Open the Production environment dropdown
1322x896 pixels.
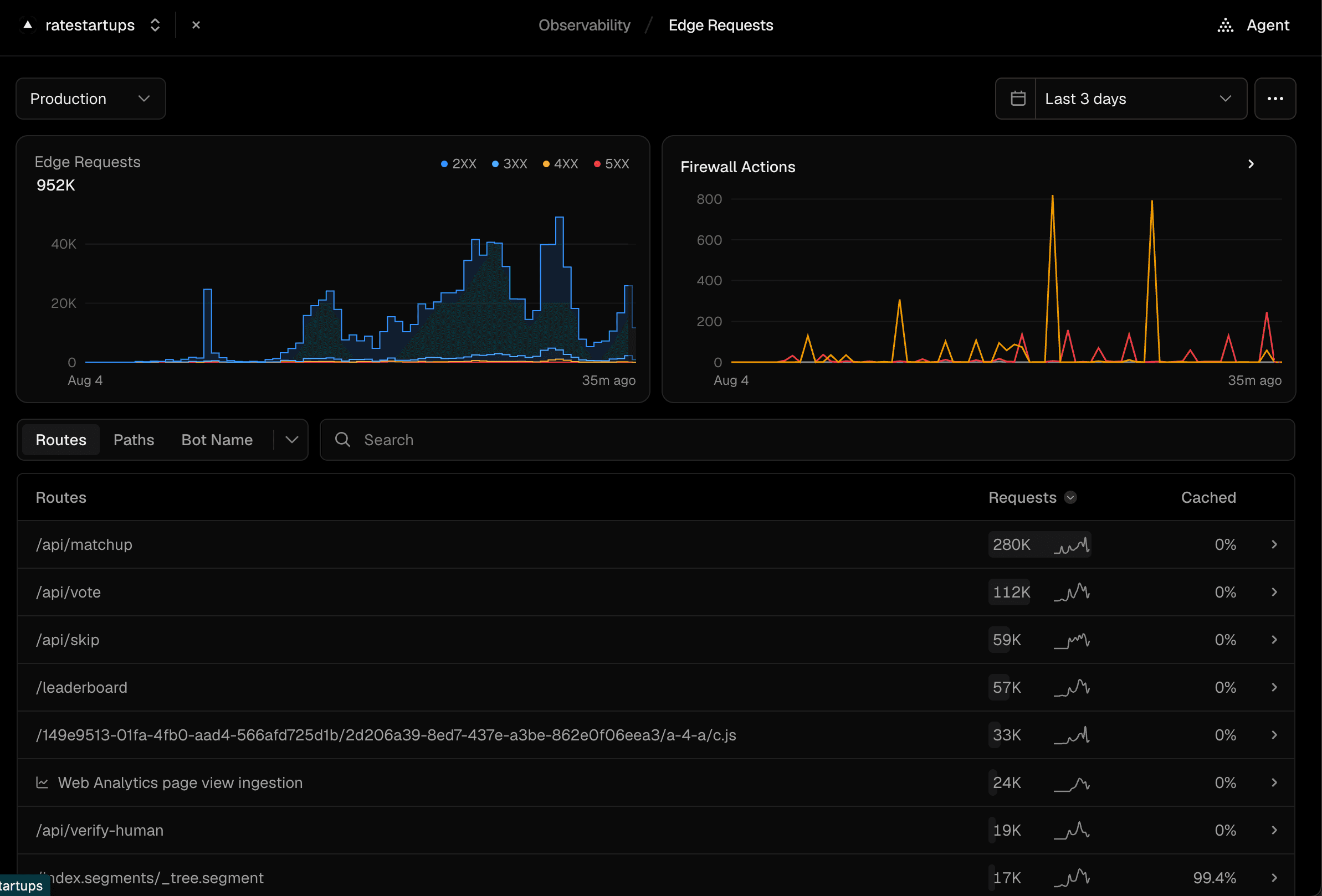[x=91, y=99]
